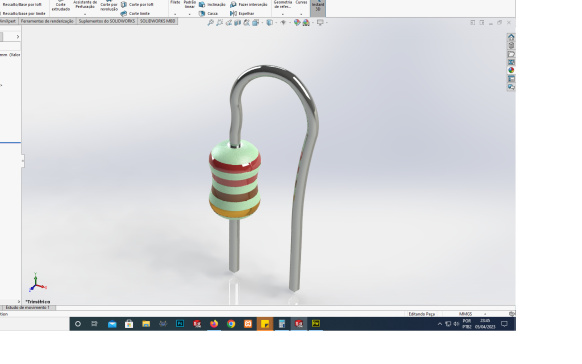
Task: Click the Edit appearance color ball icon
Action: click(x=297, y=23)
